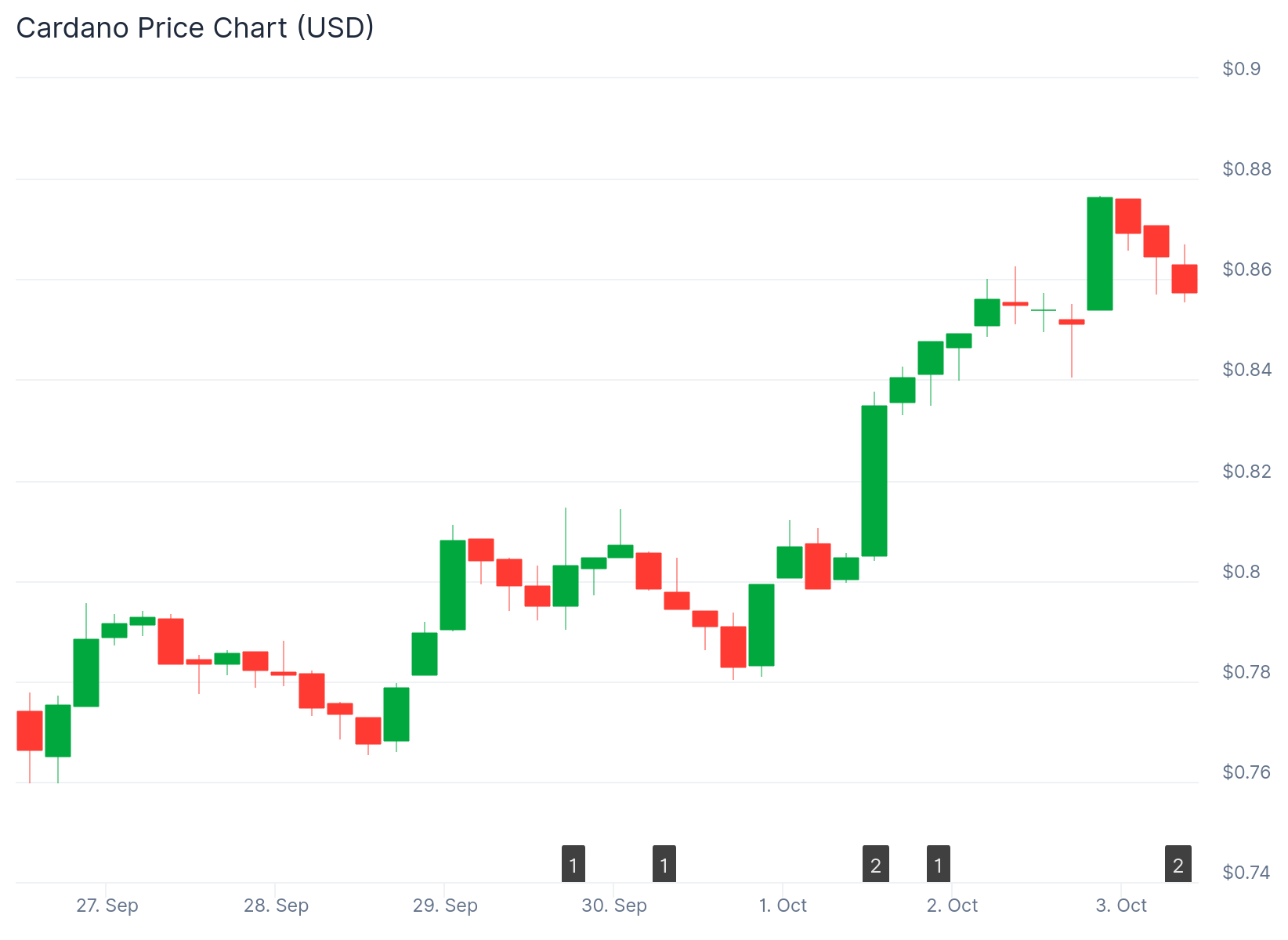Select the 30. Sep axis label
The image size is (1288, 940).
pos(614,906)
